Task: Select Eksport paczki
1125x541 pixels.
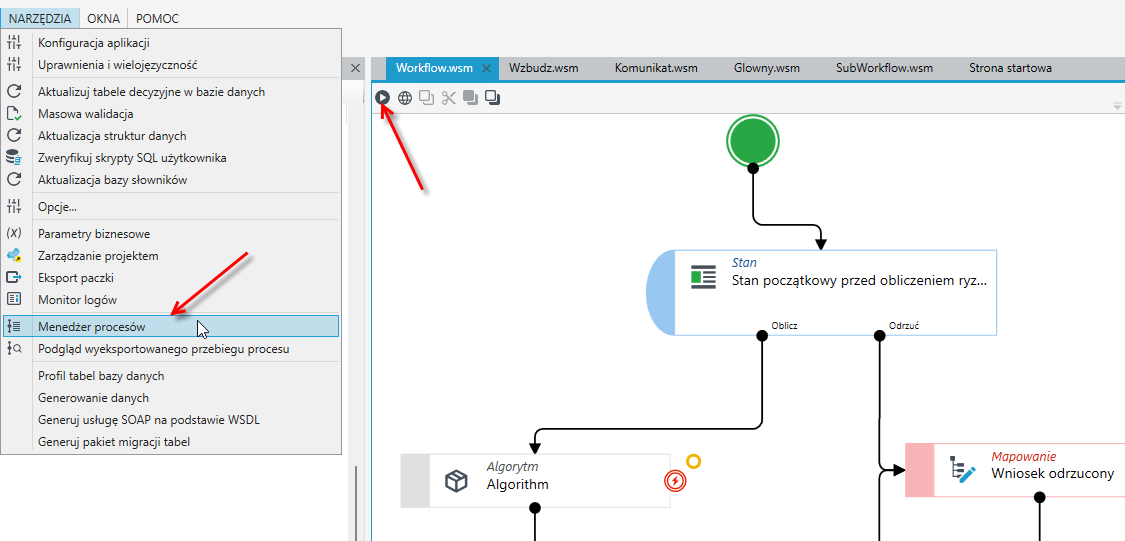Action: [171, 278]
